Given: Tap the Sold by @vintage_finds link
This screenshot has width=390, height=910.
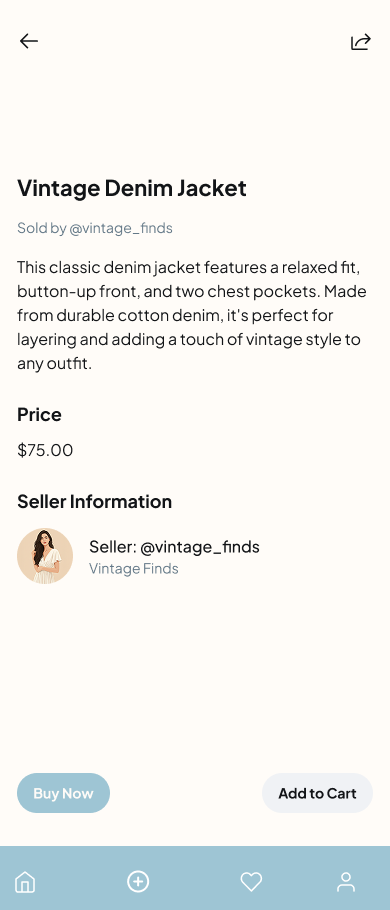Looking at the screenshot, I should tap(95, 228).
